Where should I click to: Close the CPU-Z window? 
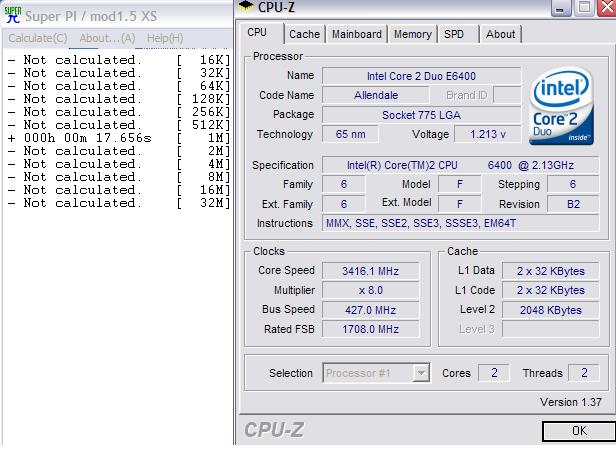607,8
